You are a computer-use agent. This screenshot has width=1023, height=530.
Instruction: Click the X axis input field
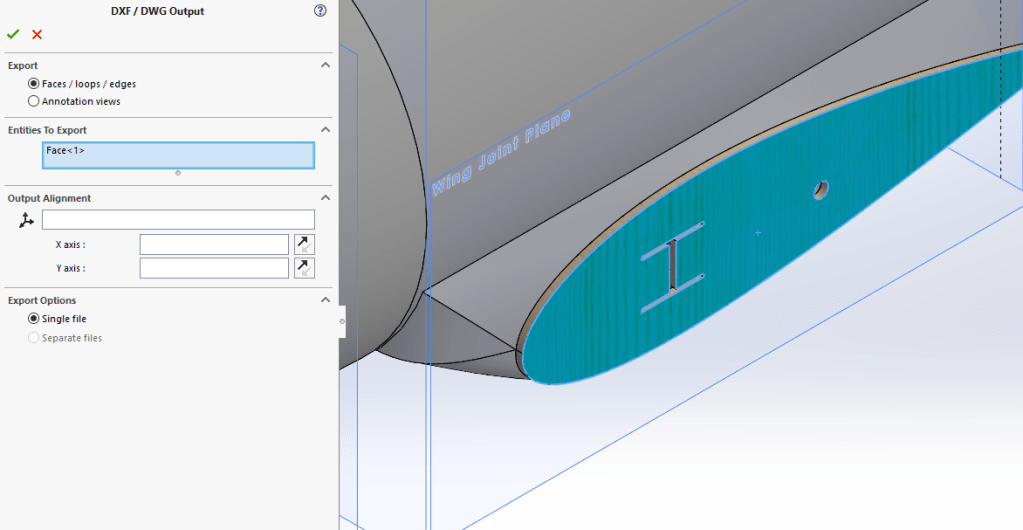tap(214, 244)
